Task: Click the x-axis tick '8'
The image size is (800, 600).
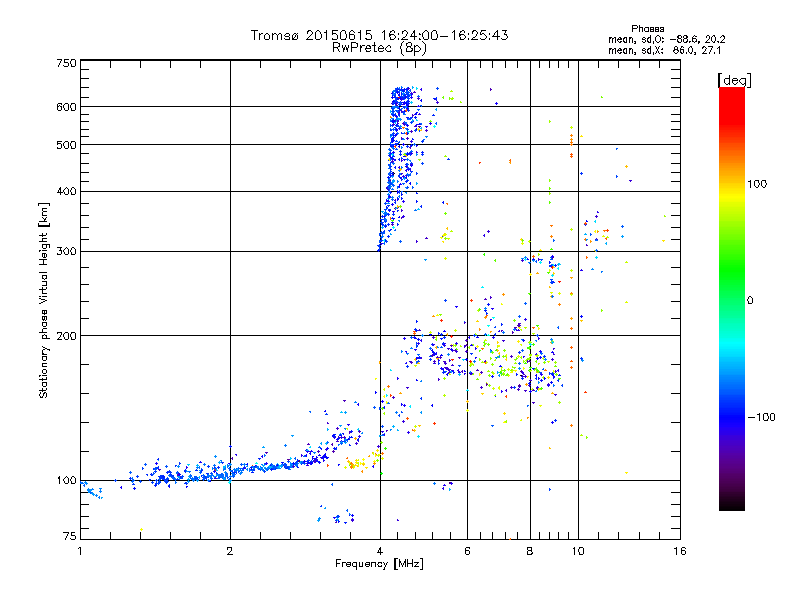Action: click(530, 551)
